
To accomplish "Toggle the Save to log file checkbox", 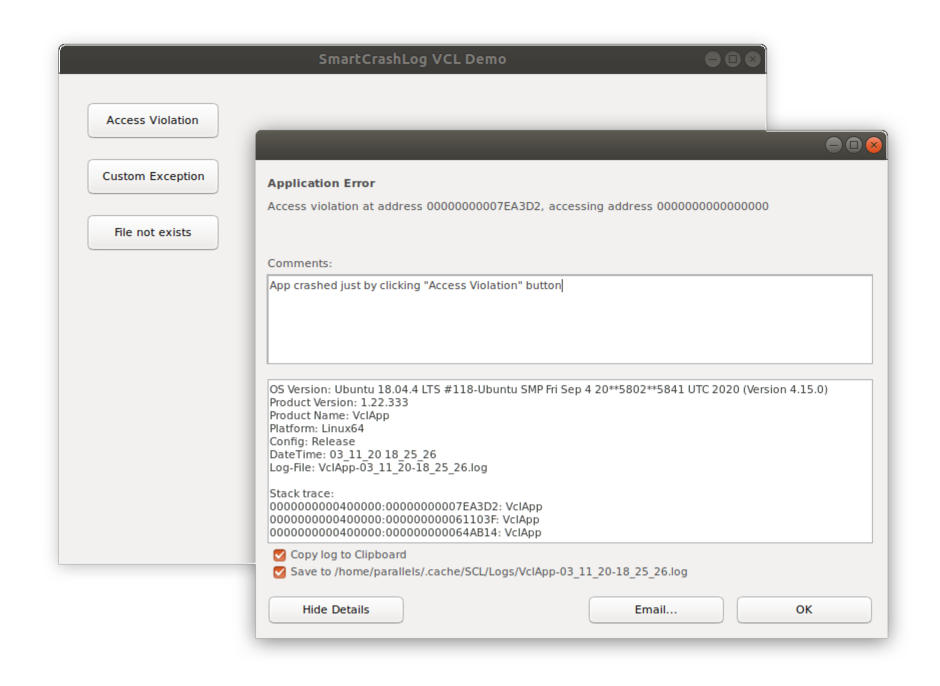I will coord(279,572).
